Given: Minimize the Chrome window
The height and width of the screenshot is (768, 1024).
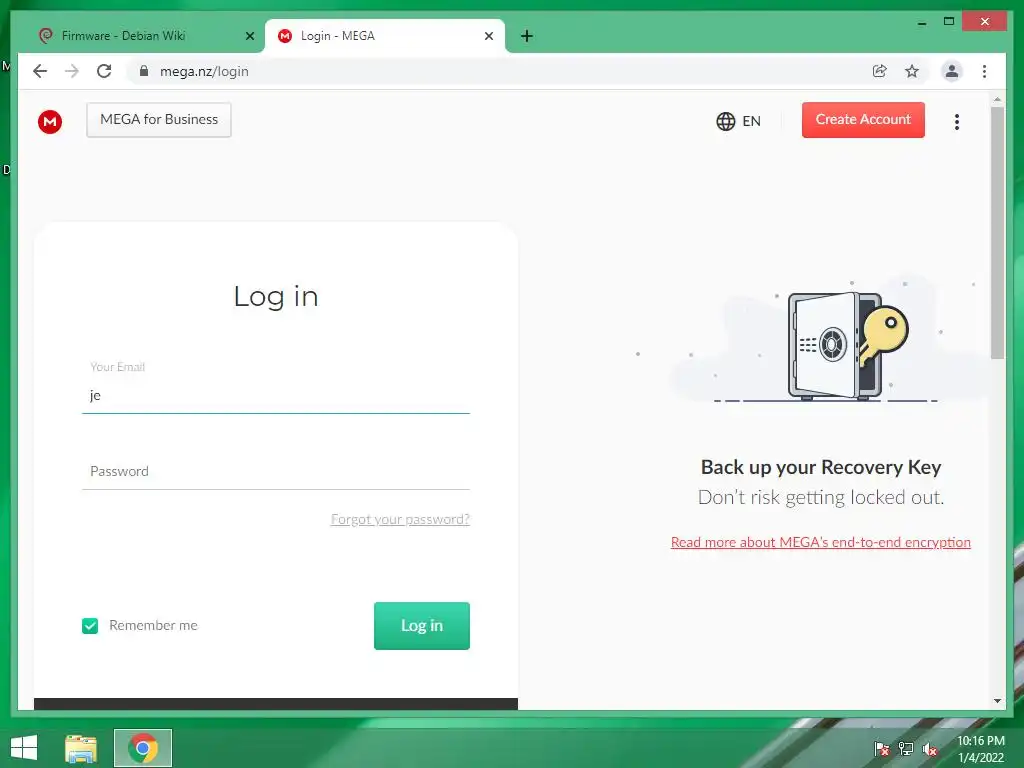Looking at the screenshot, I should pyautogui.click(x=921, y=22).
